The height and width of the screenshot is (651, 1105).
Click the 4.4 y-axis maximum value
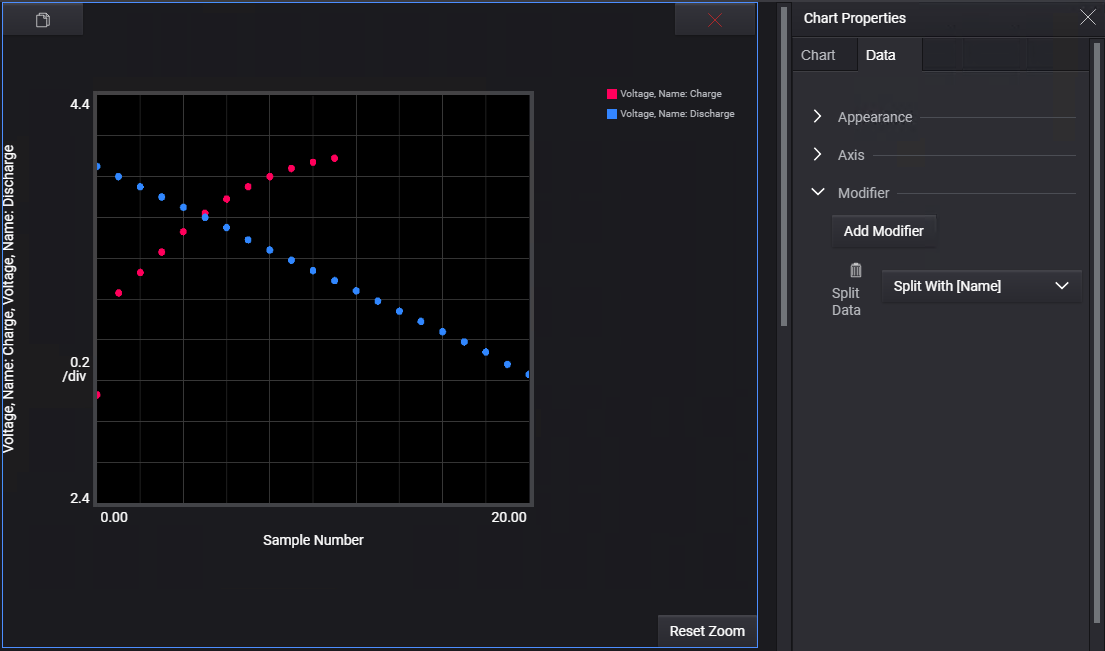point(80,104)
